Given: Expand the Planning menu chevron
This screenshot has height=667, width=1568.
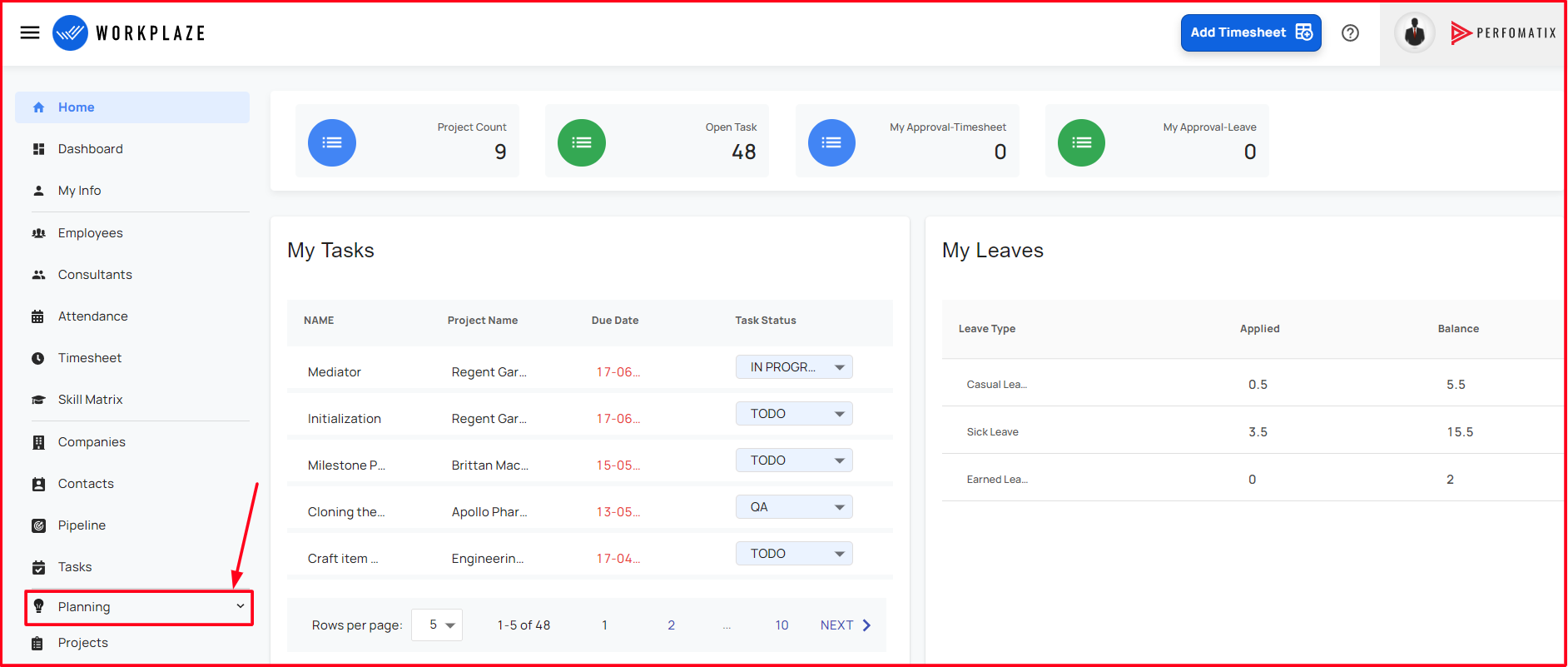Looking at the screenshot, I should tap(241, 606).
